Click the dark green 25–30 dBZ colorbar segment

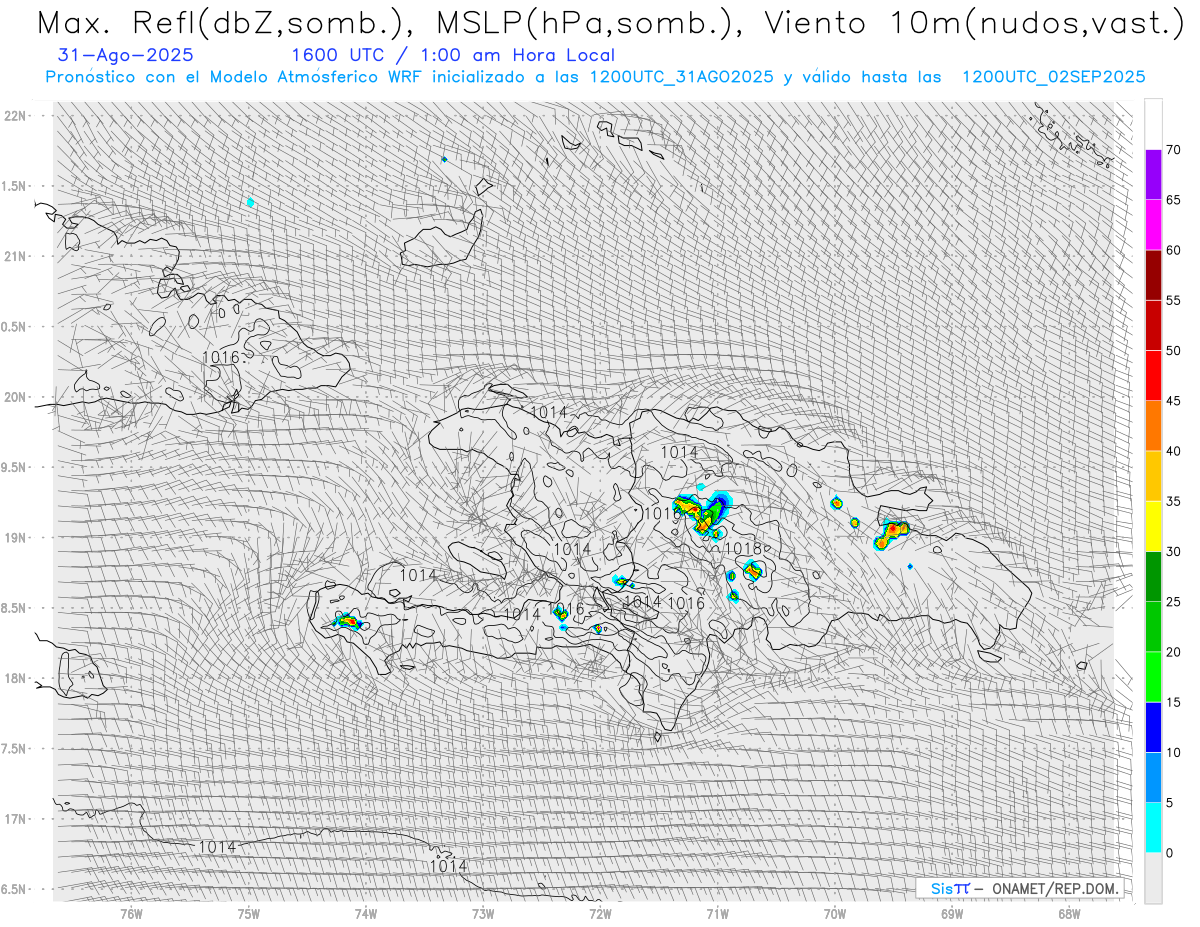[x=1153, y=577]
